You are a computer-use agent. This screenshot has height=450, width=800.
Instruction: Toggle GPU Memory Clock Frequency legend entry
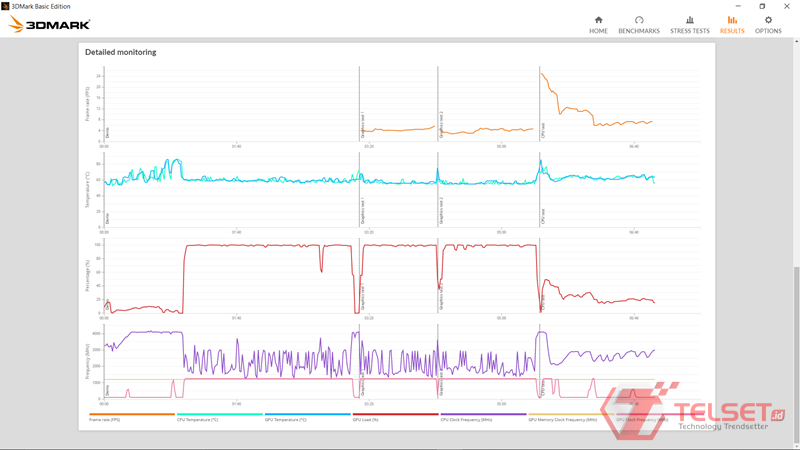tap(570, 417)
